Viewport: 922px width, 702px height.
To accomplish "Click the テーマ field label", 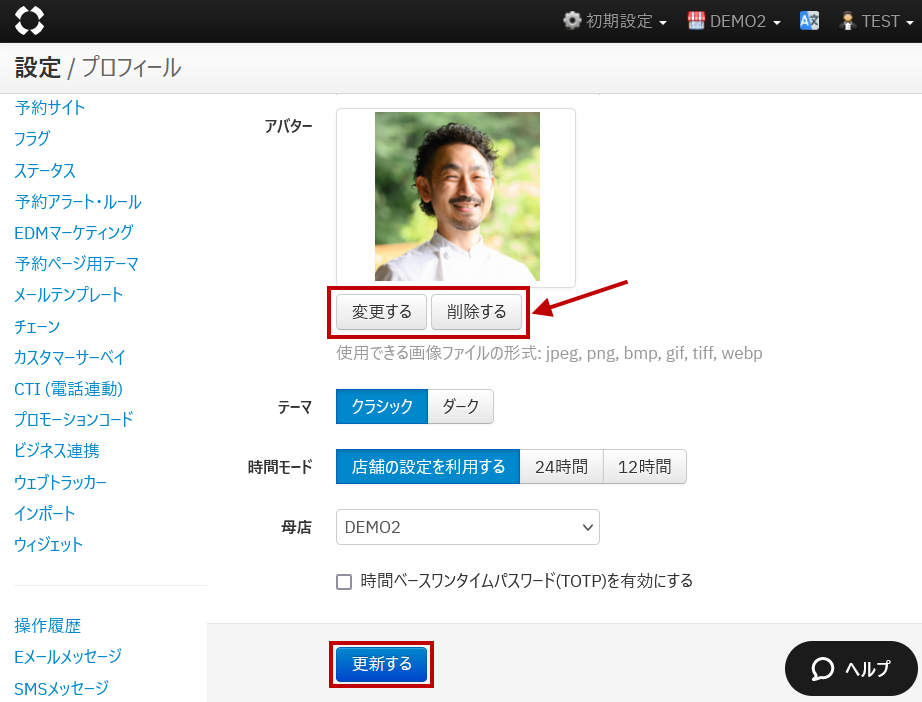I will 295,406.
